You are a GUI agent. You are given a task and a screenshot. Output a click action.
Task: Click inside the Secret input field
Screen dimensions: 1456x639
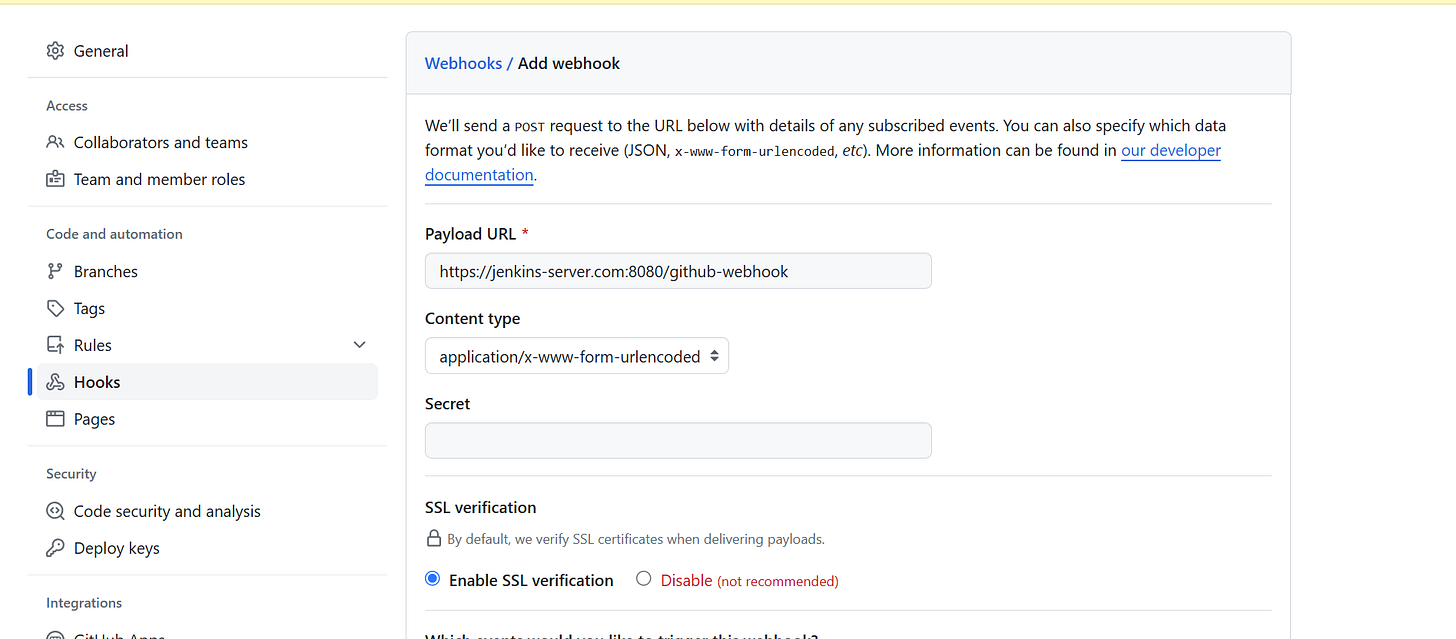[x=678, y=440]
